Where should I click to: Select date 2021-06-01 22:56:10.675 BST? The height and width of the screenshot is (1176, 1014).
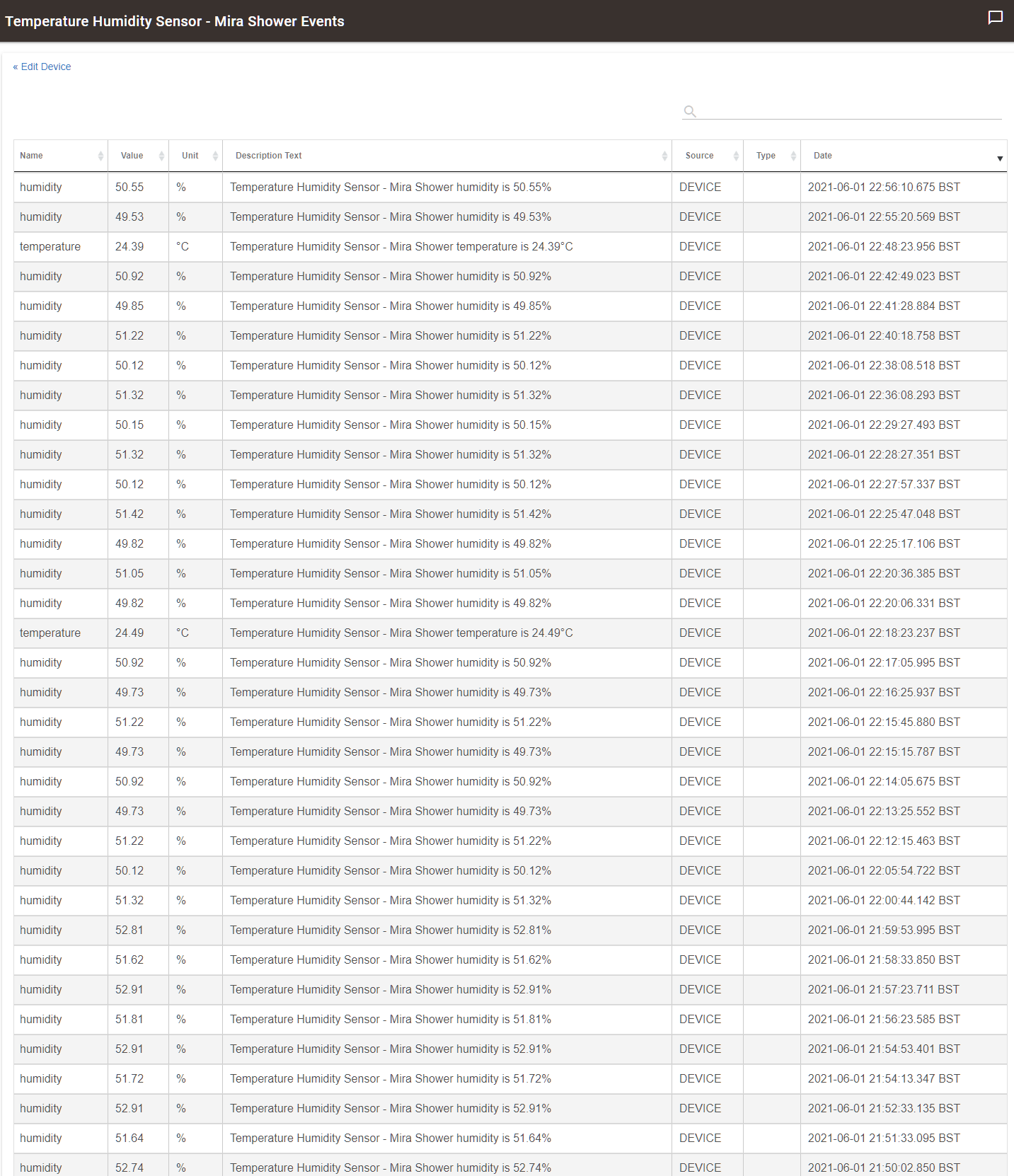coord(884,188)
